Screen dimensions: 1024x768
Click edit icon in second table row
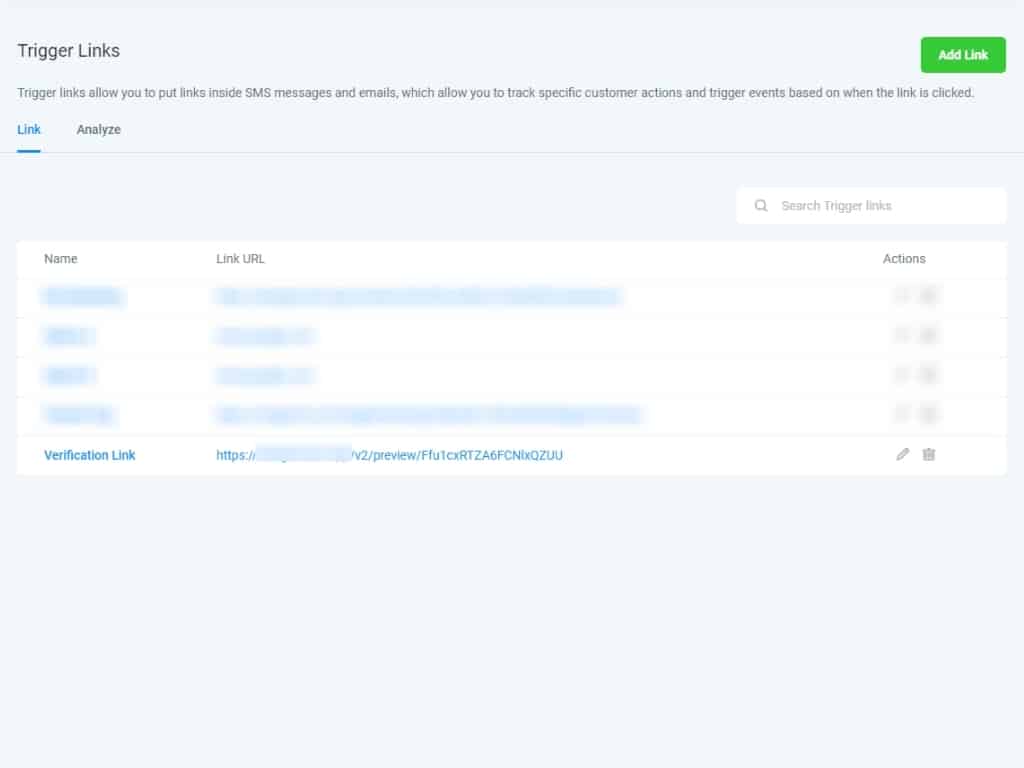(903, 336)
